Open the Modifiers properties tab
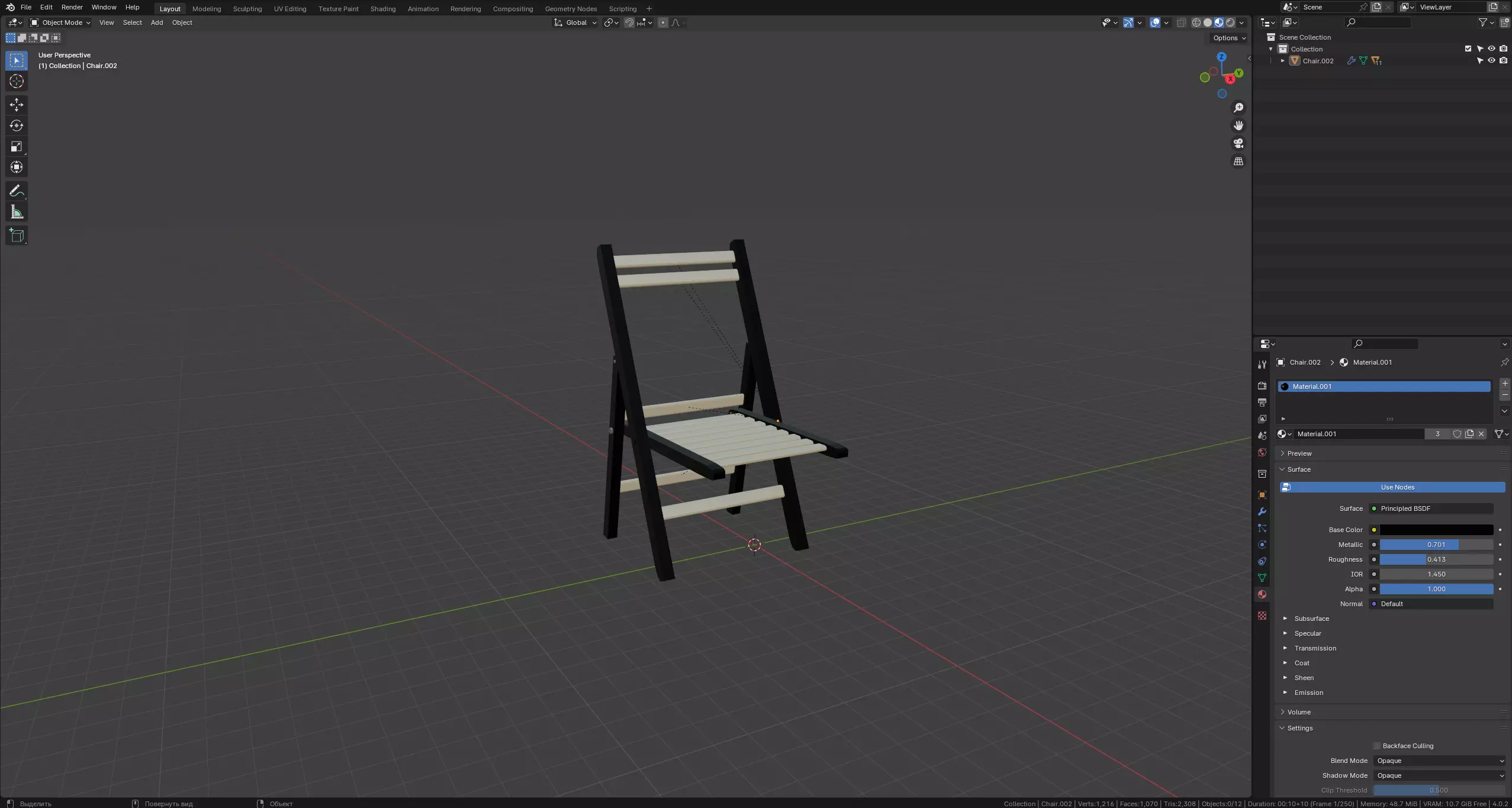 (x=1262, y=511)
